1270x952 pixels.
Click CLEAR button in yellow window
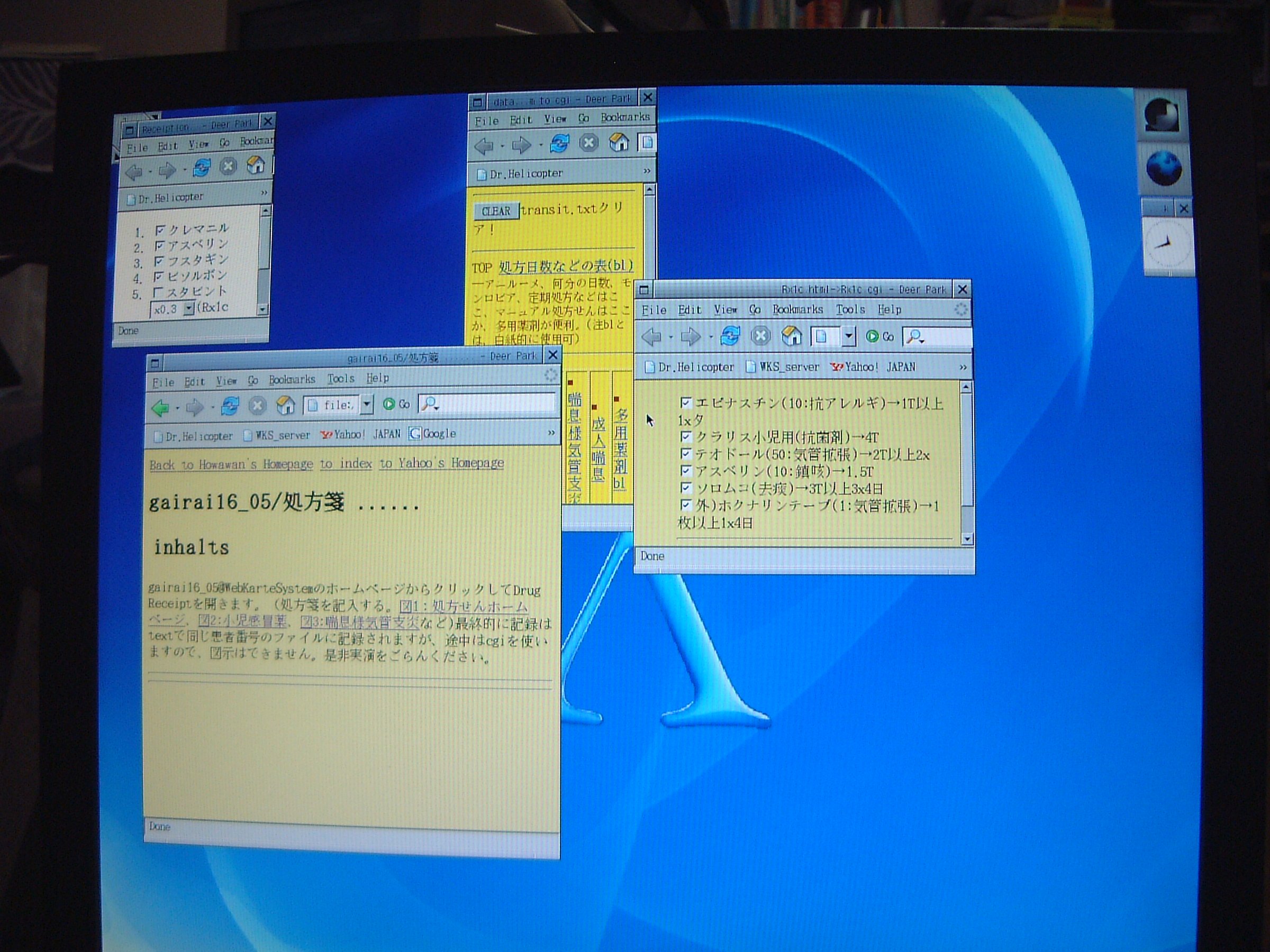(x=495, y=211)
